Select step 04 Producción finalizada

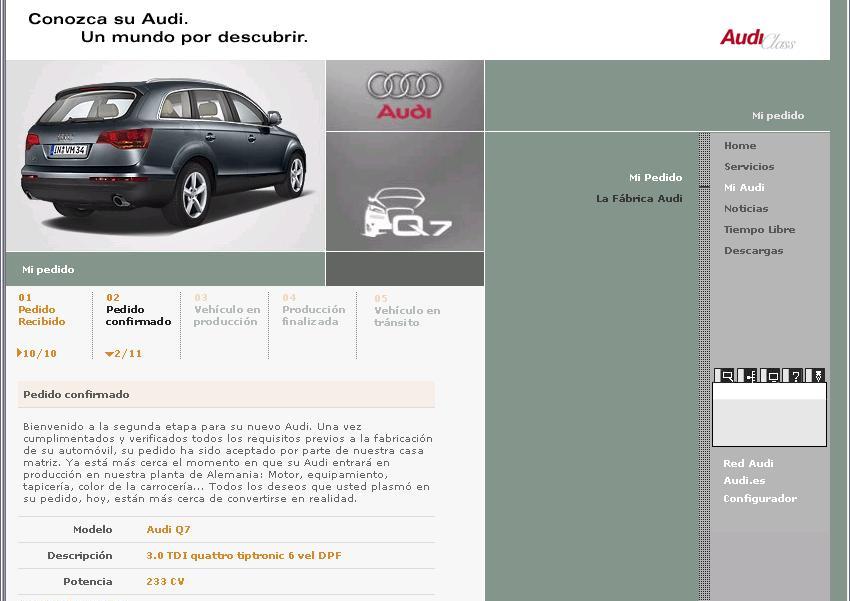(313, 309)
